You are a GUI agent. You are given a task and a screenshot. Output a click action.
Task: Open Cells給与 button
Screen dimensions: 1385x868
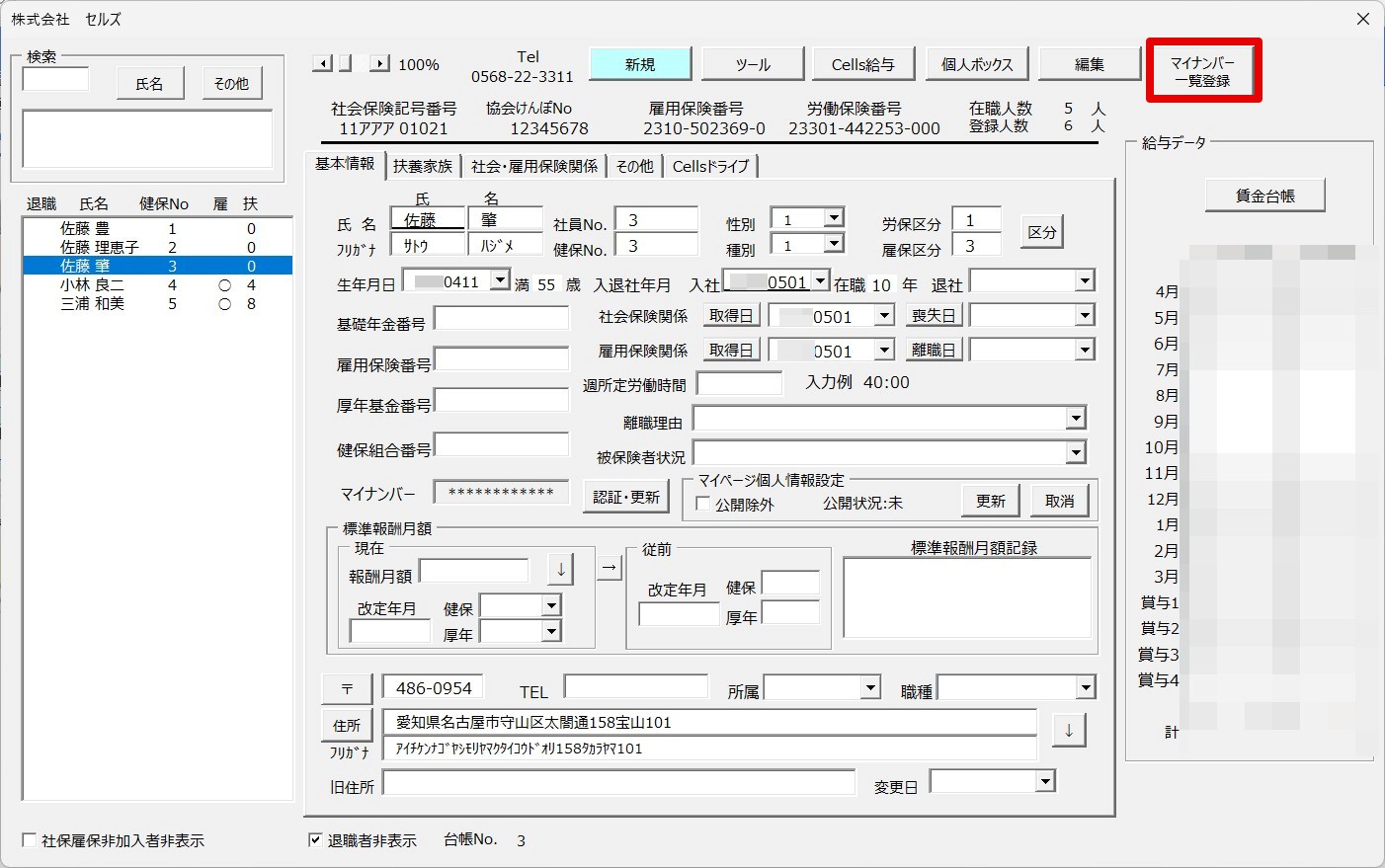pos(863,64)
